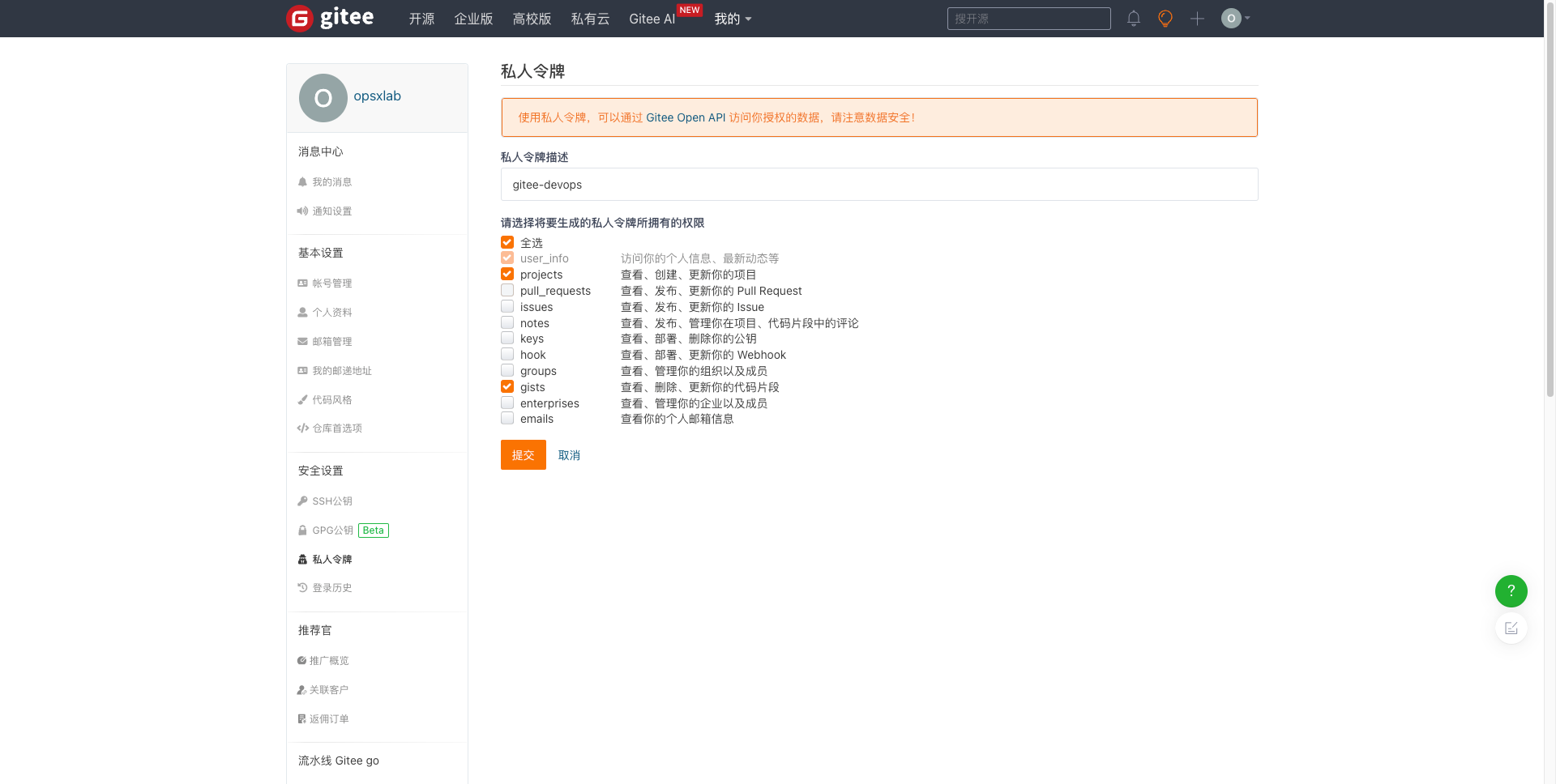The image size is (1556, 784).
Task: Enable the issues permission checkbox
Action: coord(507,306)
